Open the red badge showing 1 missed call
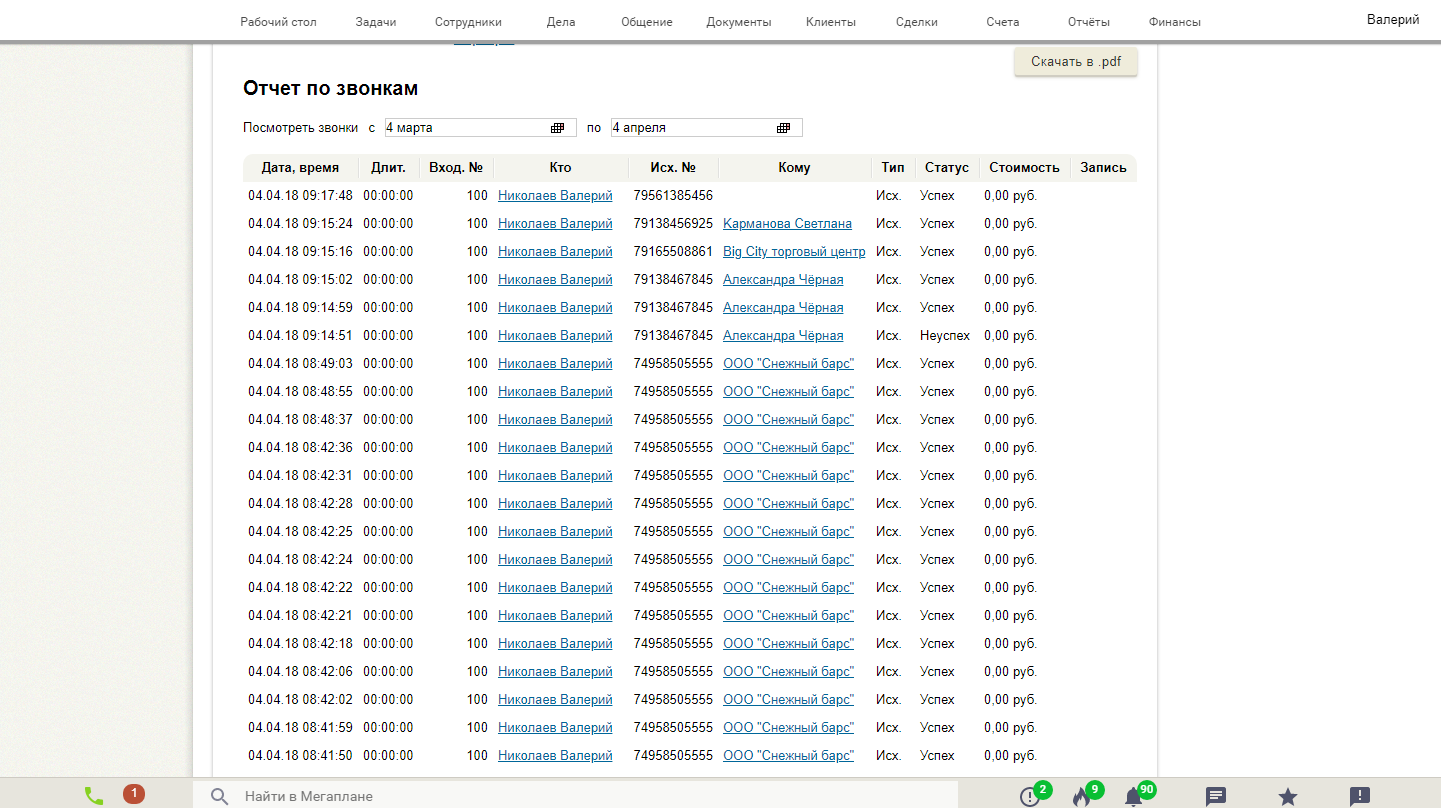 [x=134, y=794]
